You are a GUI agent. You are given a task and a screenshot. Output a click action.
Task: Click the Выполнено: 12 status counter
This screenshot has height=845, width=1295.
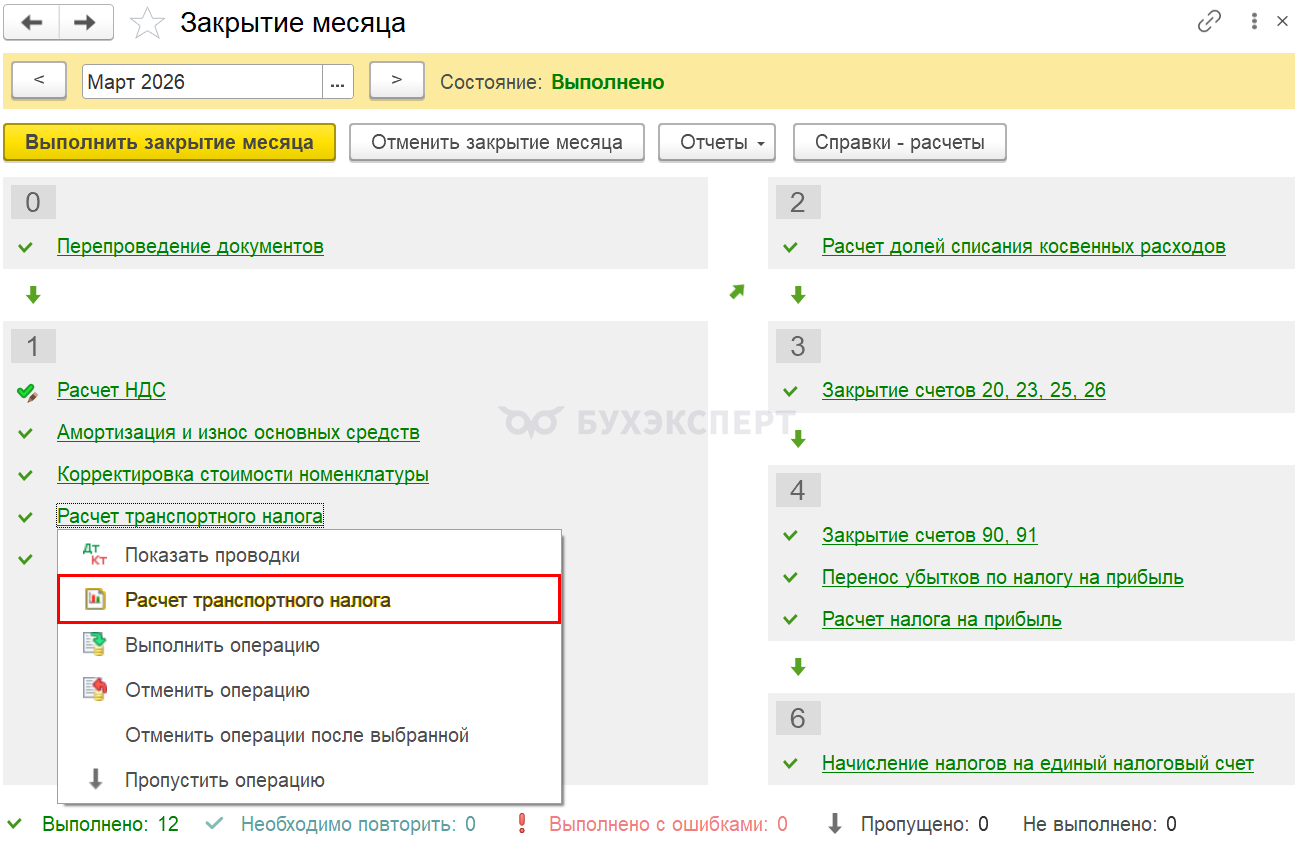(110, 825)
